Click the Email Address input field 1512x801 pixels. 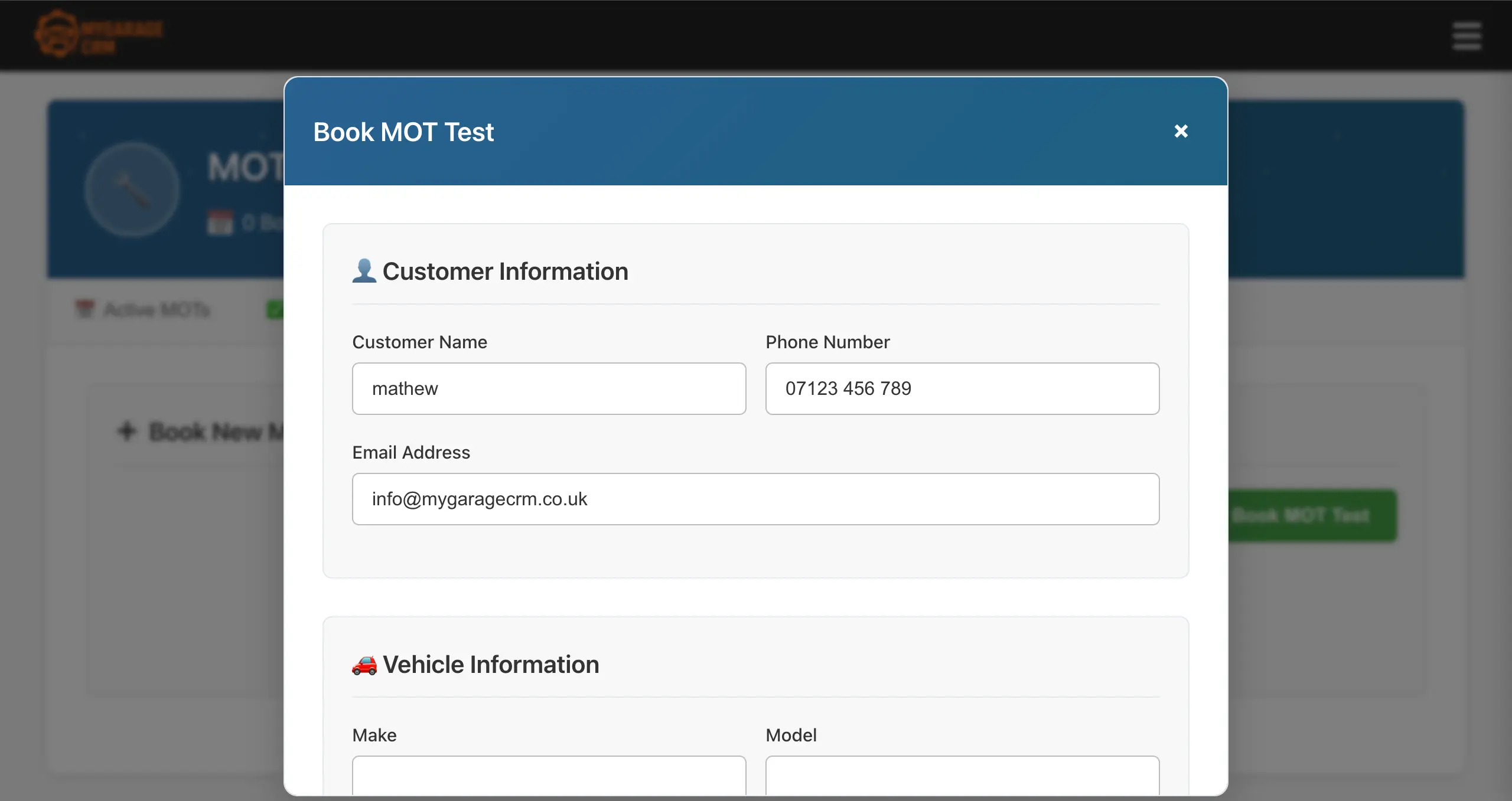(755, 499)
